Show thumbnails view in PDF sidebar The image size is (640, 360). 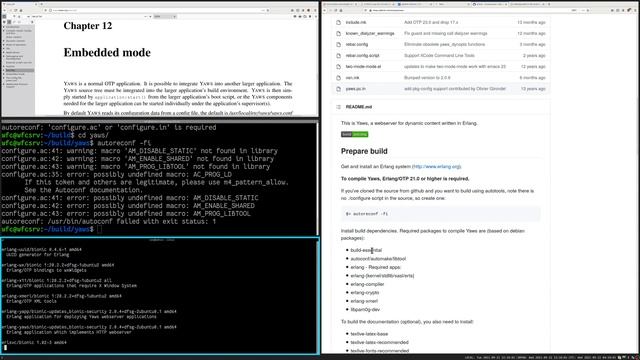click(x=4, y=22)
